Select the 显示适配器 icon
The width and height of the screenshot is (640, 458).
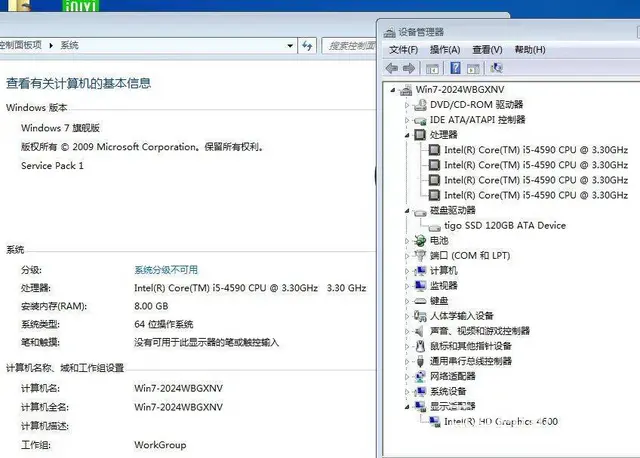point(420,406)
